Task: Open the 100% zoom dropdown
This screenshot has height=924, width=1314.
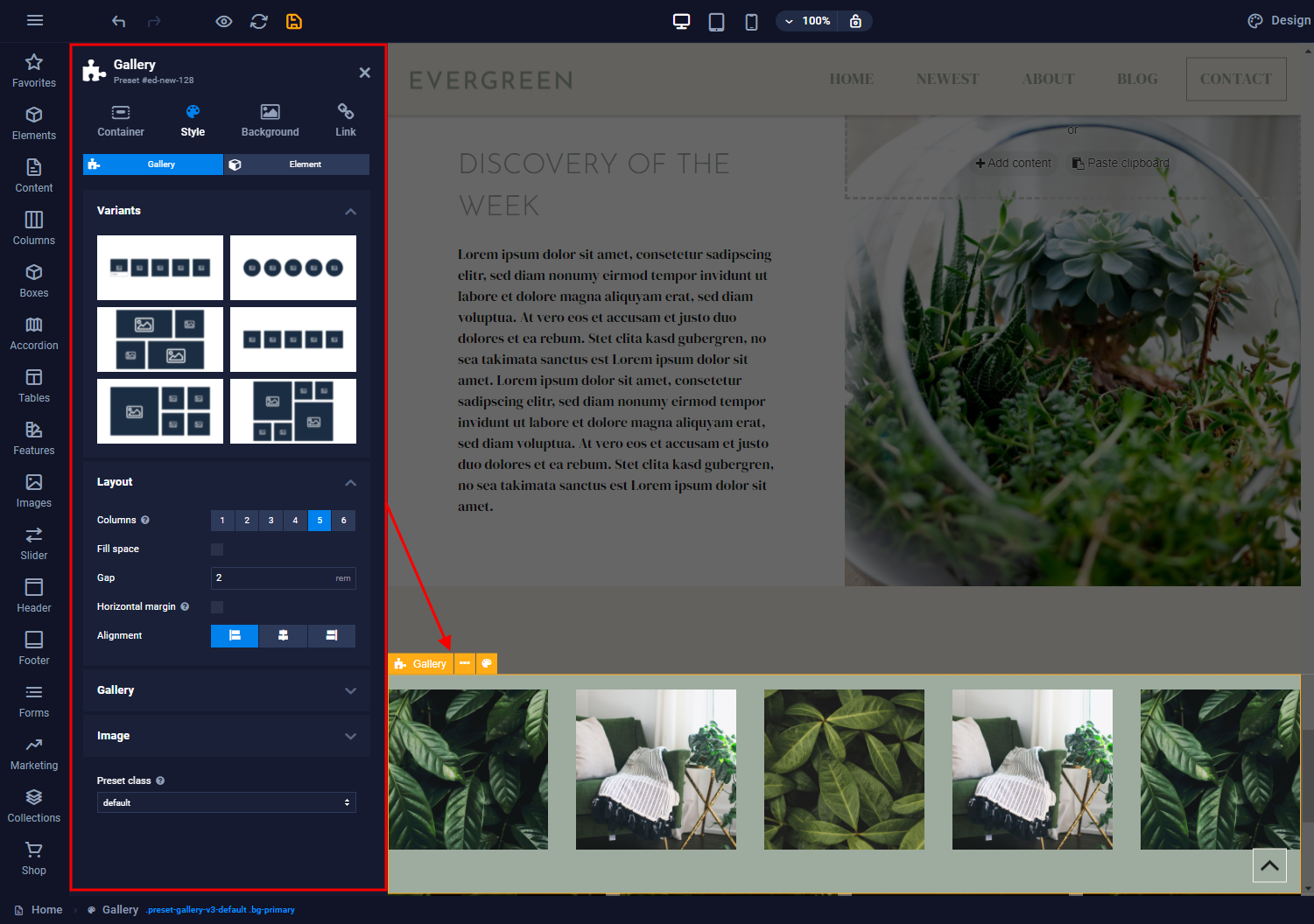Action: pyautogui.click(x=807, y=21)
